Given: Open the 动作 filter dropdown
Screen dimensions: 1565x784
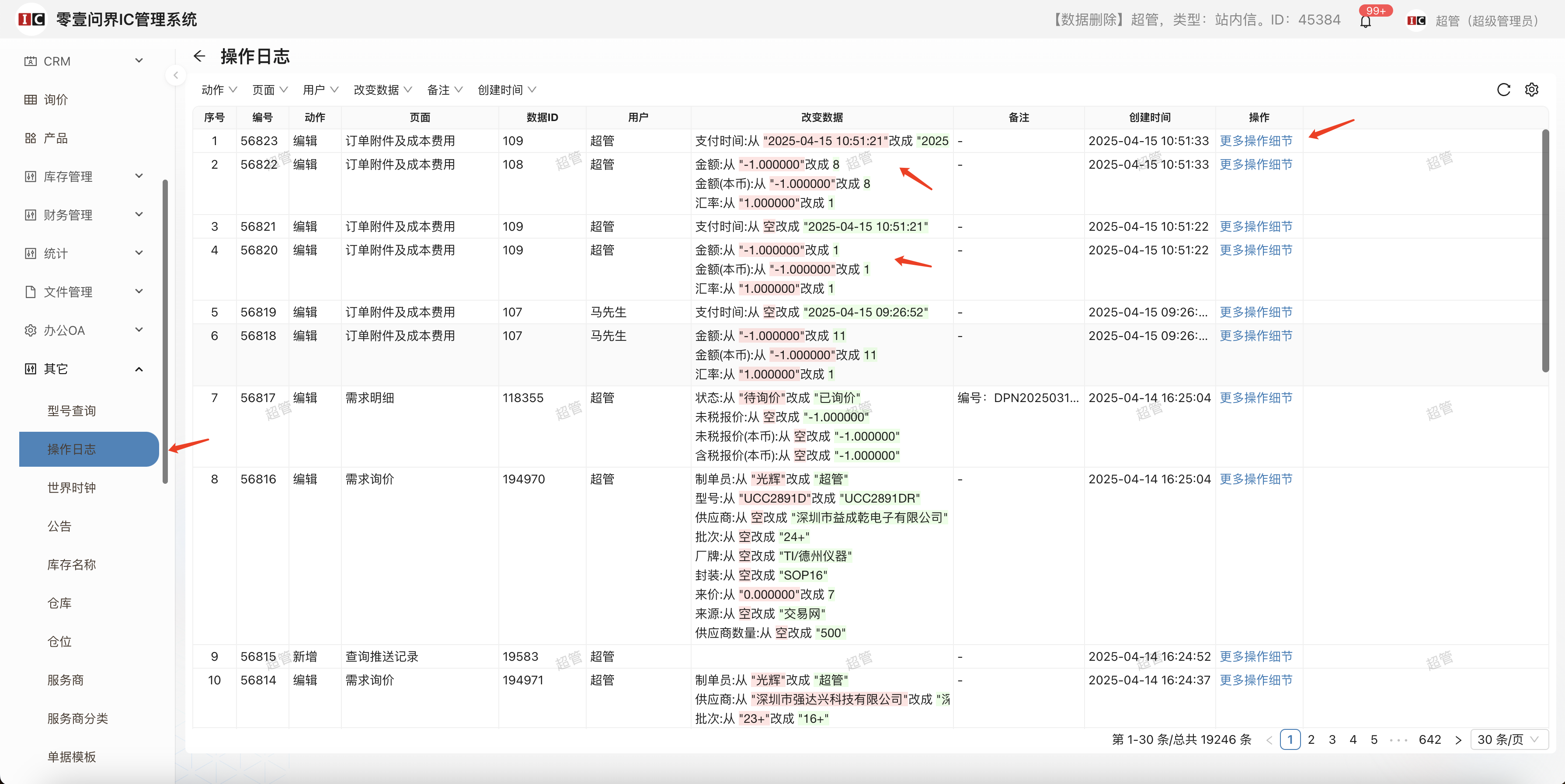Looking at the screenshot, I should coord(219,90).
